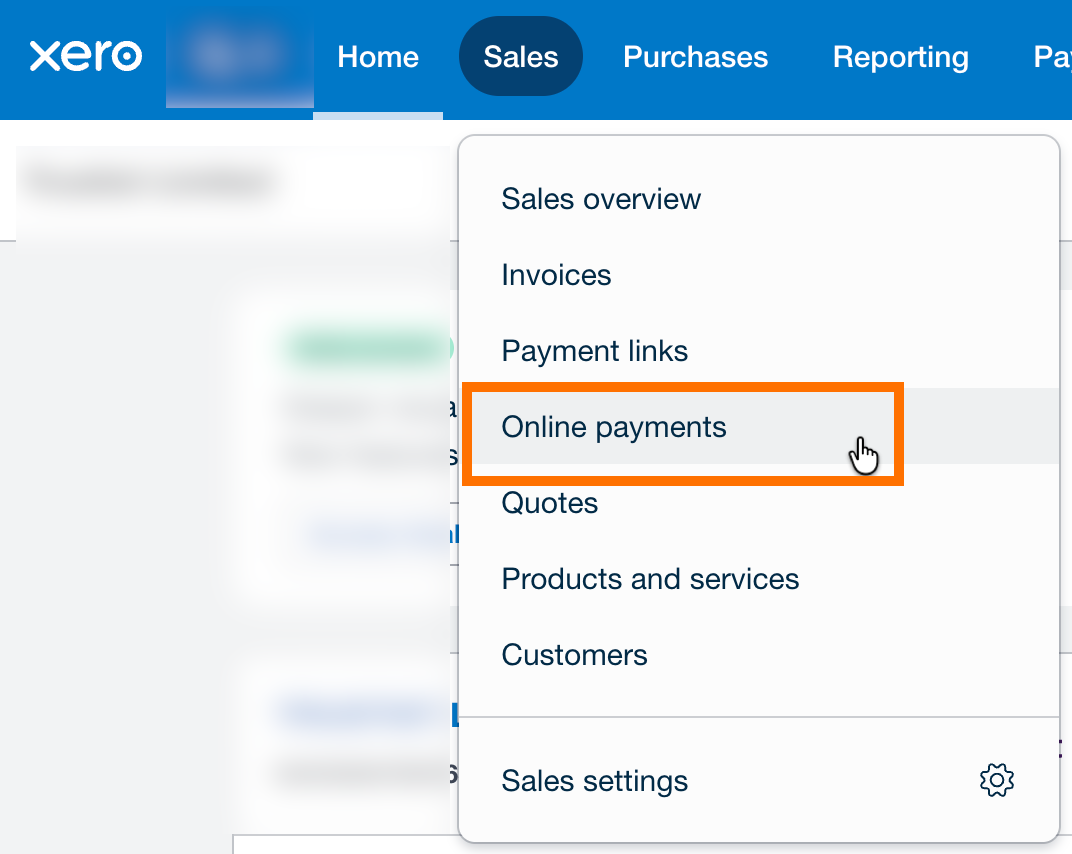The image size is (1072, 854).
Task: Collapse the Sales dropdown in navigation bar
Action: (520, 57)
